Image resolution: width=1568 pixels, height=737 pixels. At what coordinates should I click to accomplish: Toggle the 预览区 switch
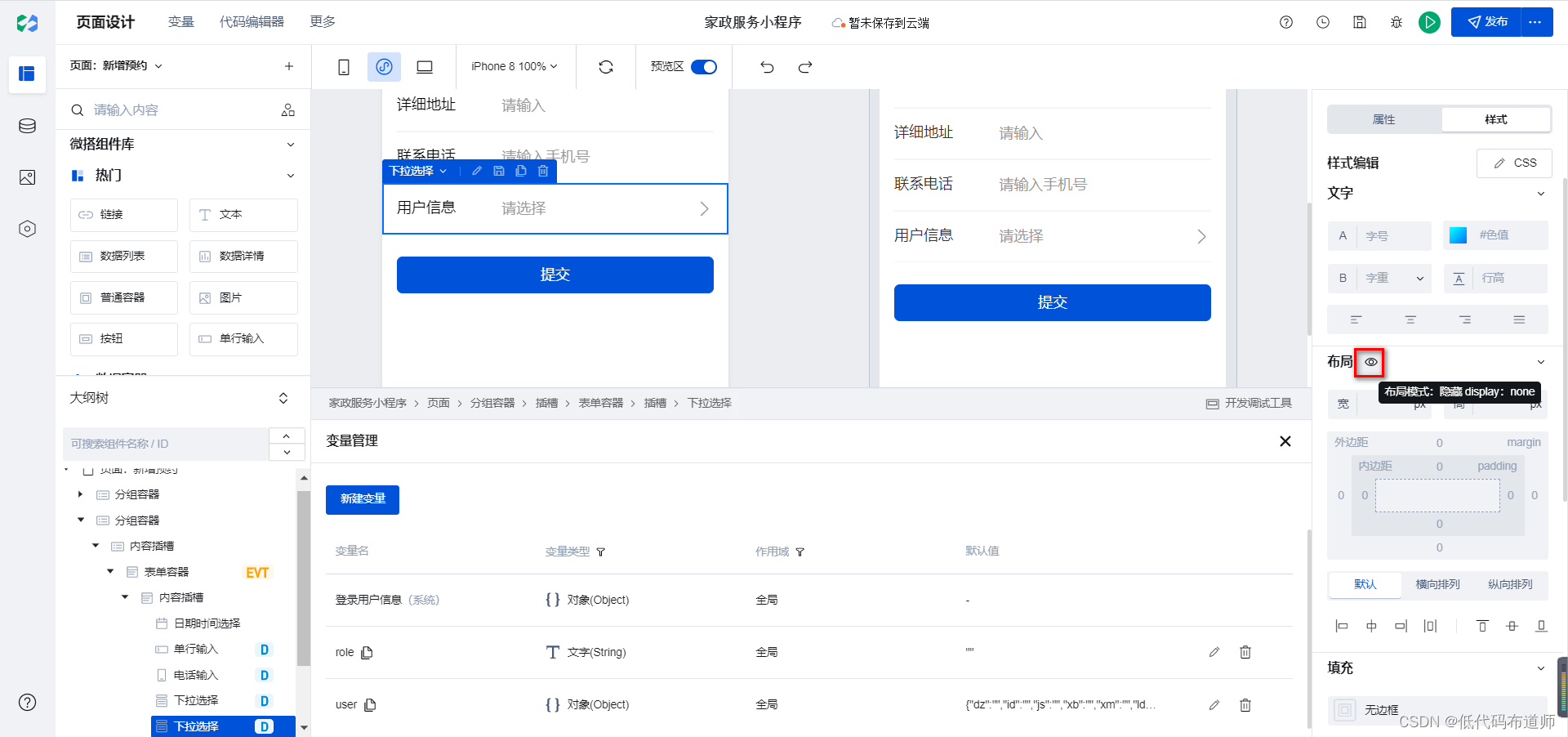[x=704, y=67]
